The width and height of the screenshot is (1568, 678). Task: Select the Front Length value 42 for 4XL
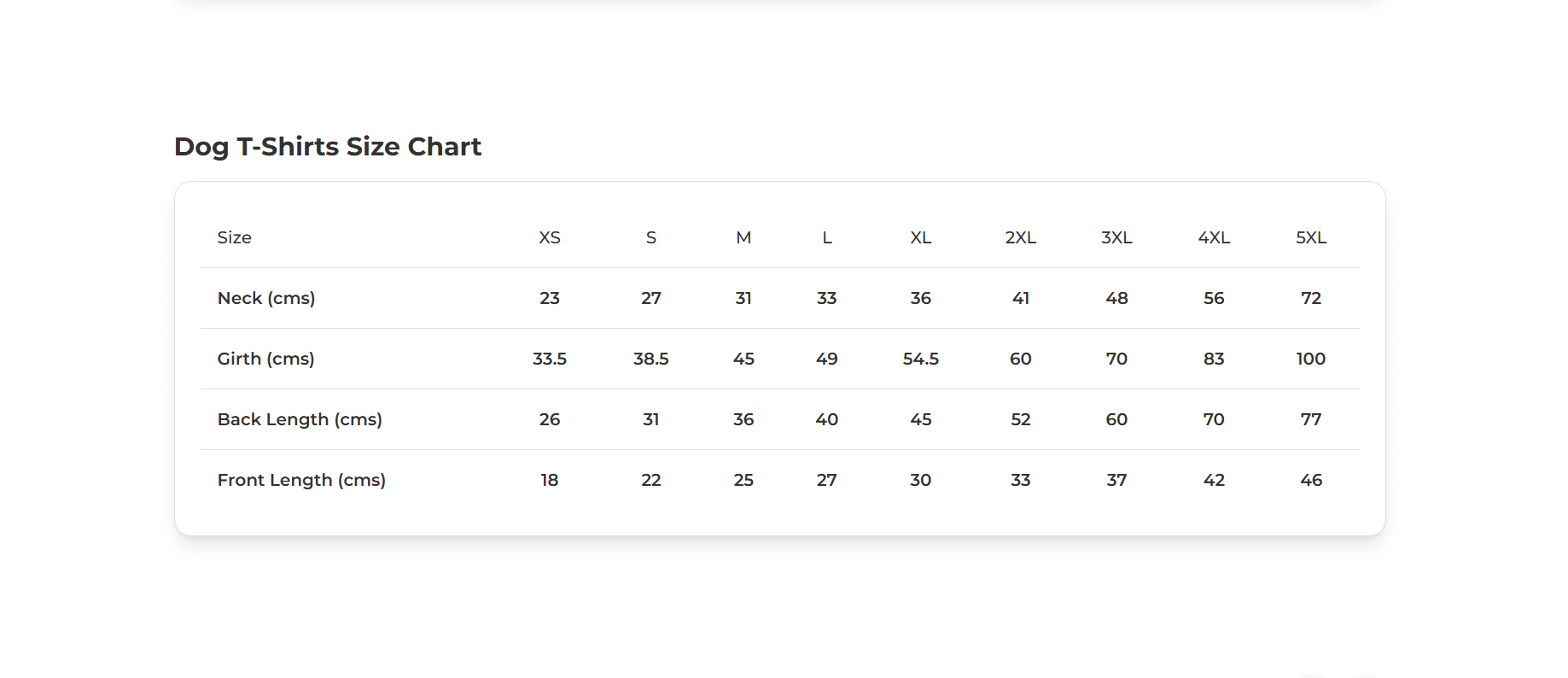pyautogui.click(x=1214, y=480)
